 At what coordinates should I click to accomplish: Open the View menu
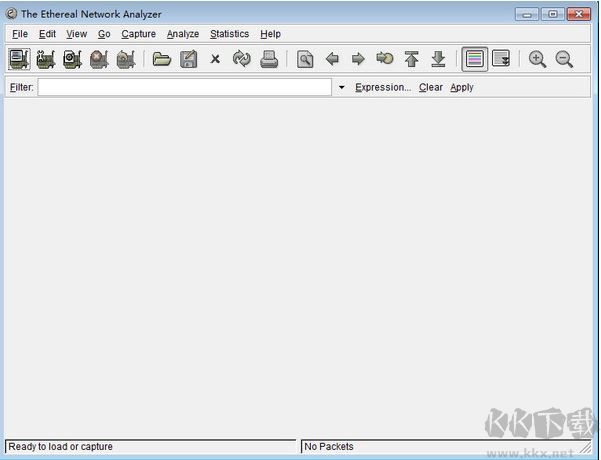click(x=77, y=34)
